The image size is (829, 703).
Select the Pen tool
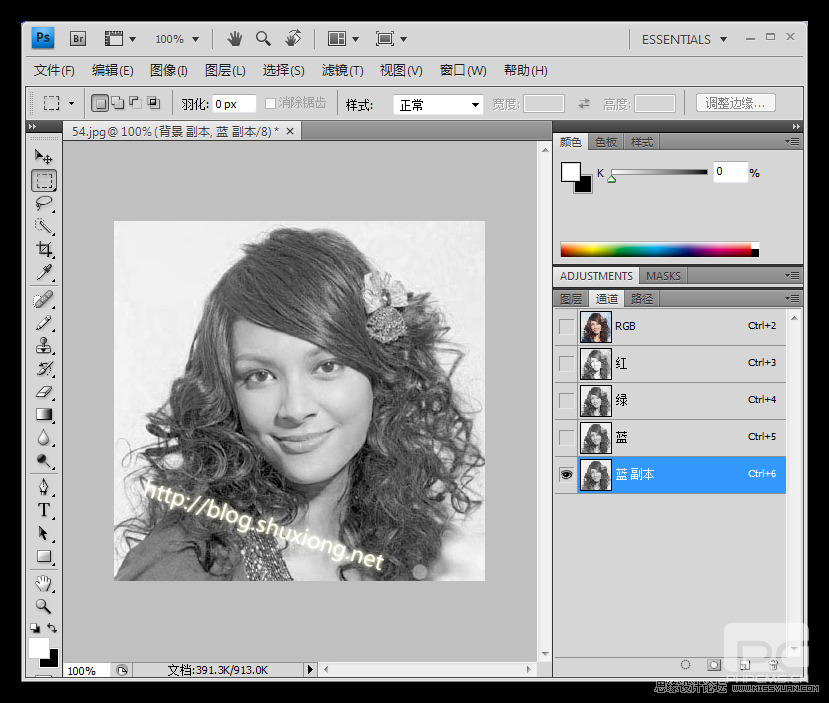click(x=44, y=487)
